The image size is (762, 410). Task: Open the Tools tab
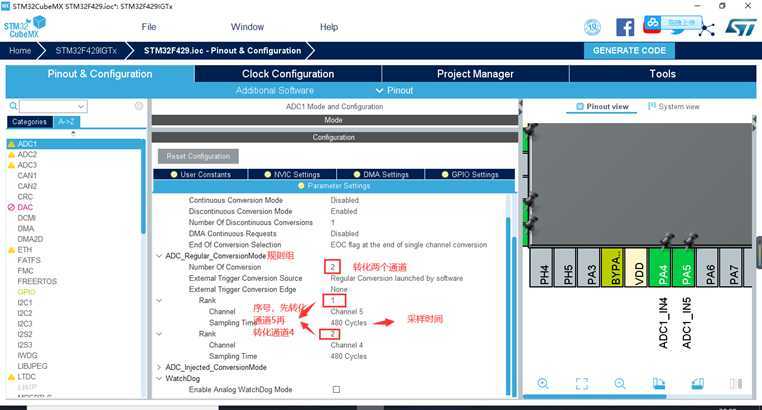tap(662, 74)
